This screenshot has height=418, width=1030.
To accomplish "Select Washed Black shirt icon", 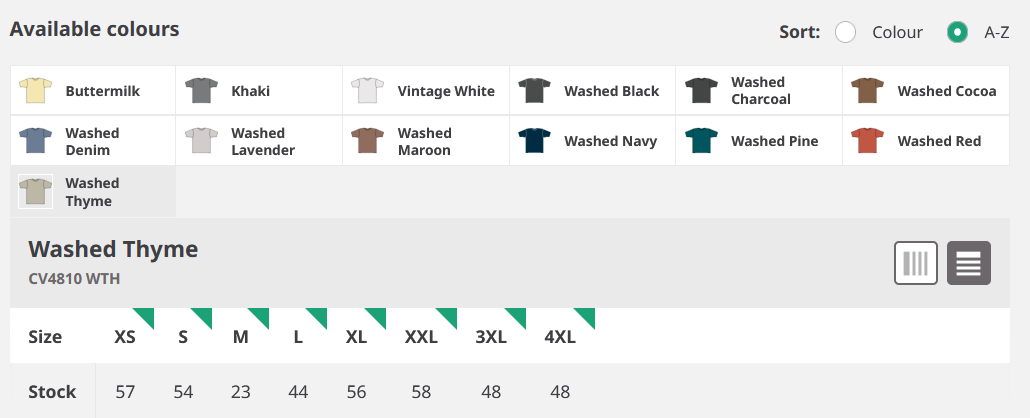I will [535, 91].
